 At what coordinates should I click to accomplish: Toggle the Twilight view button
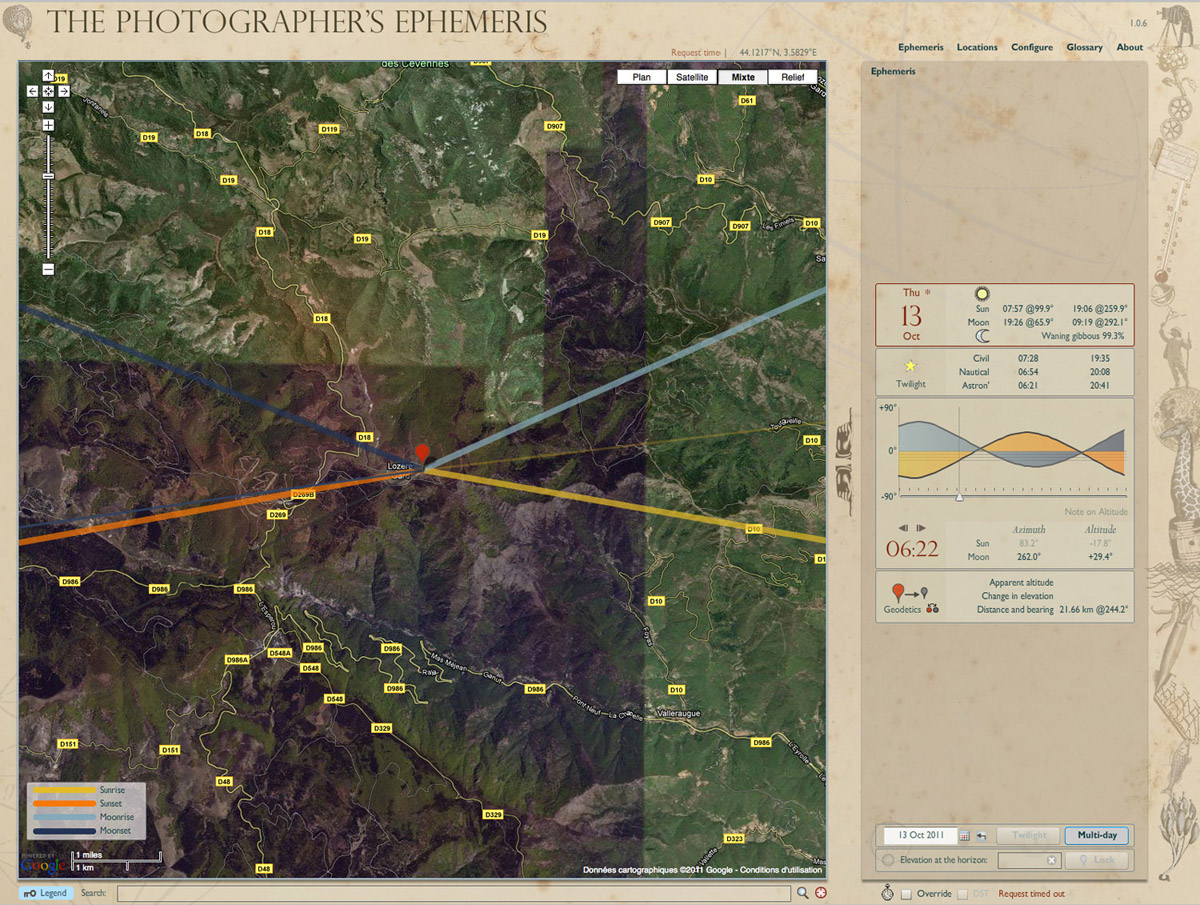pyautogui.click(x=1029, y=836)
